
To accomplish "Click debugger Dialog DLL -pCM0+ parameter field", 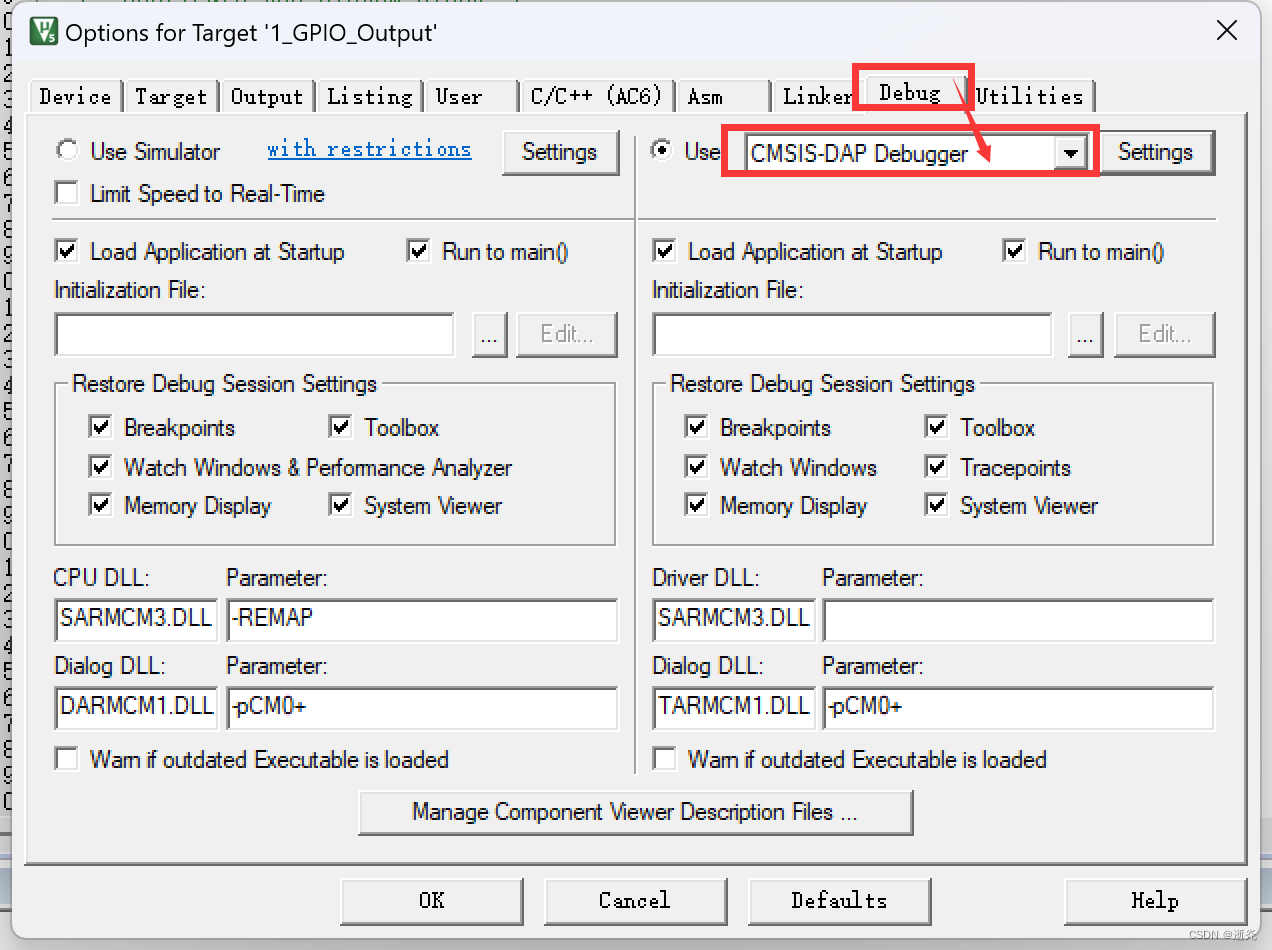I will 1018,707.
